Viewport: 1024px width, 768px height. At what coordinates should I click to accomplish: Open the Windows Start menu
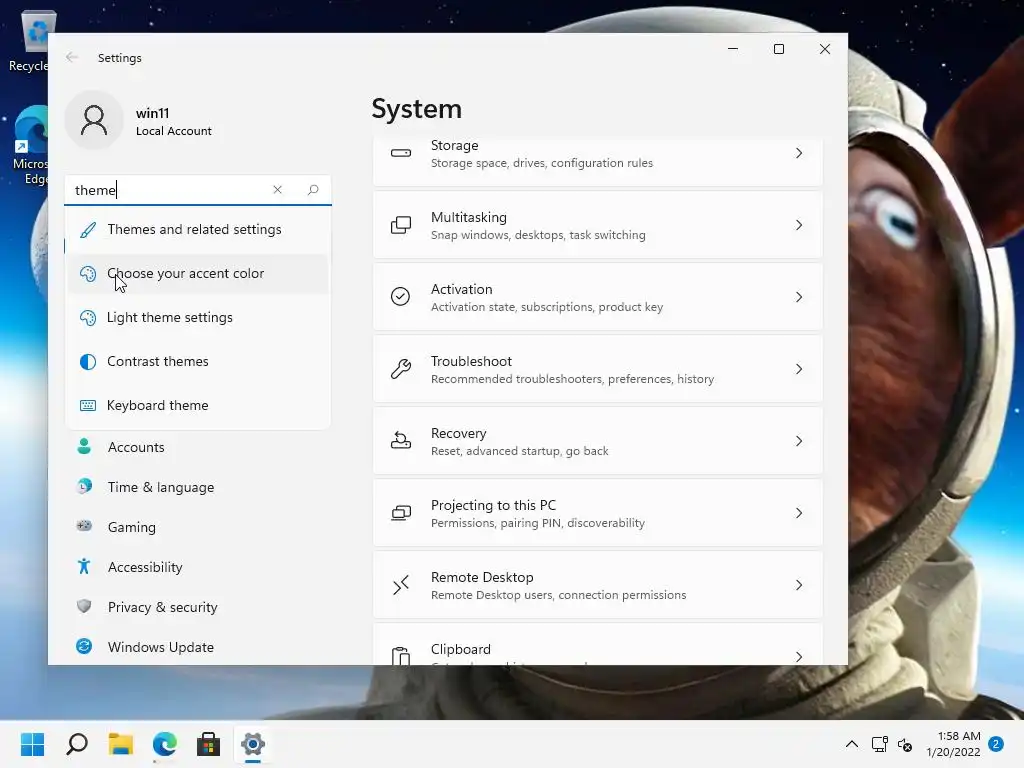[33, 744]
